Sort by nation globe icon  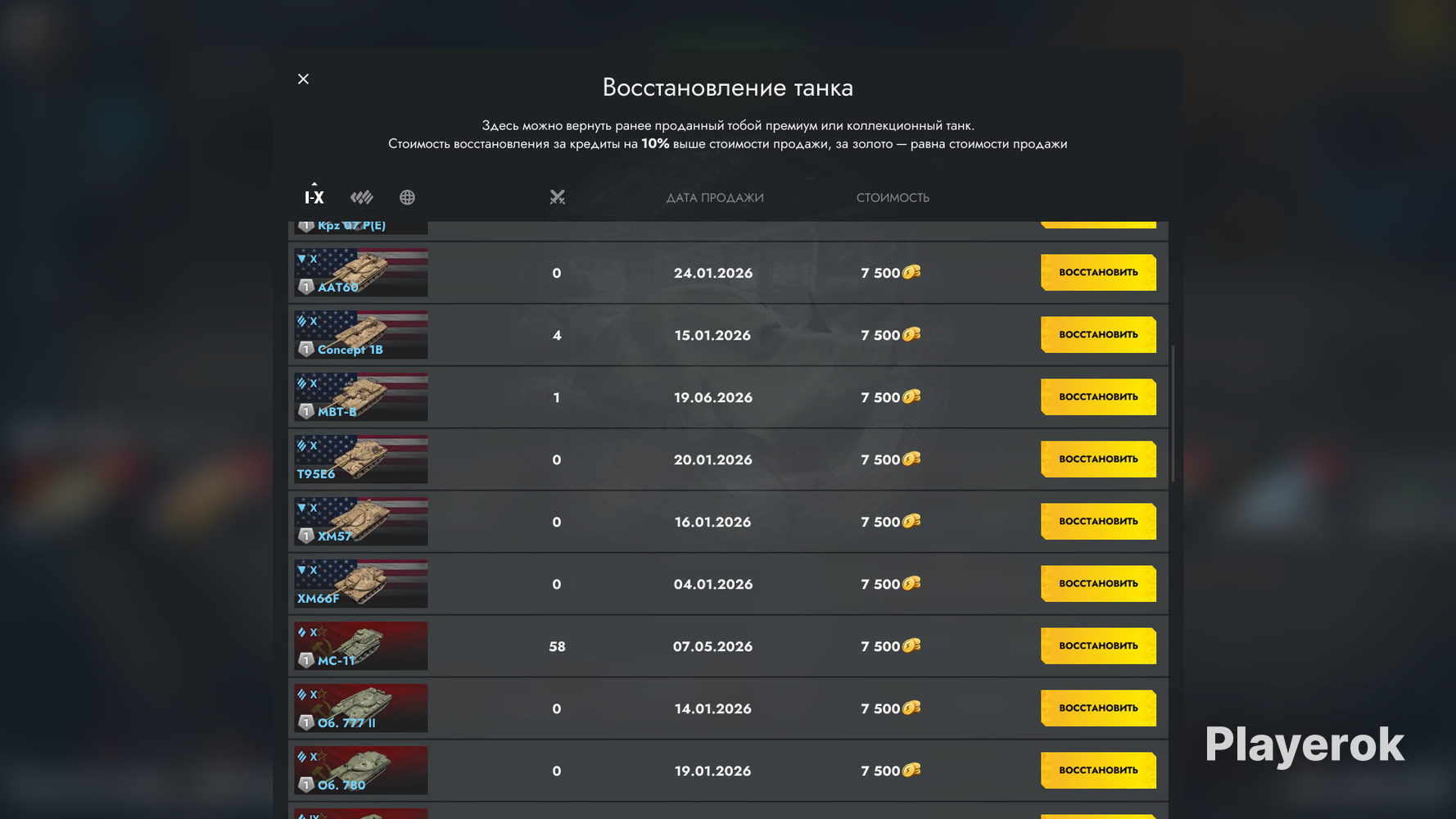(407, 197)
